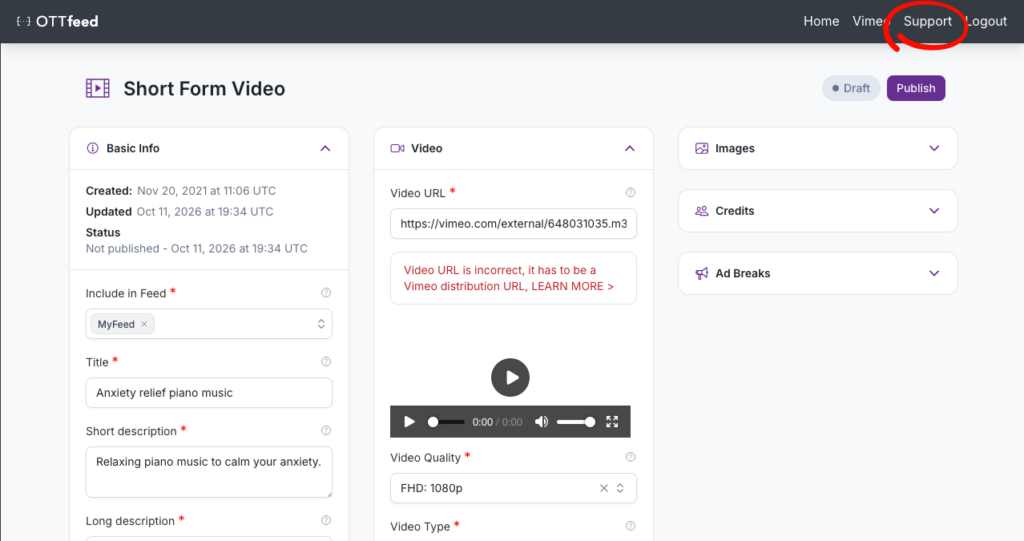Click Logout in the top bar

[x=986, y=22]
